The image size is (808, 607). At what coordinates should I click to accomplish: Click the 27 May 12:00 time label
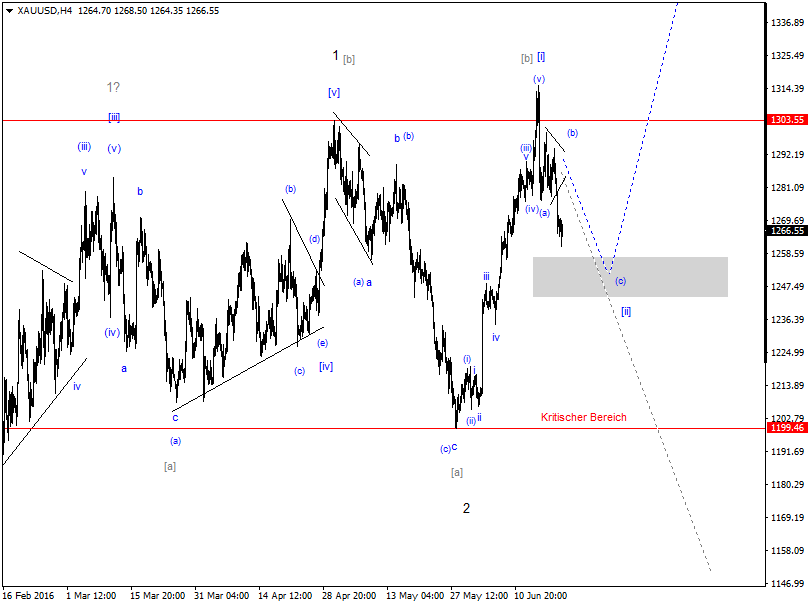[479, 596]
